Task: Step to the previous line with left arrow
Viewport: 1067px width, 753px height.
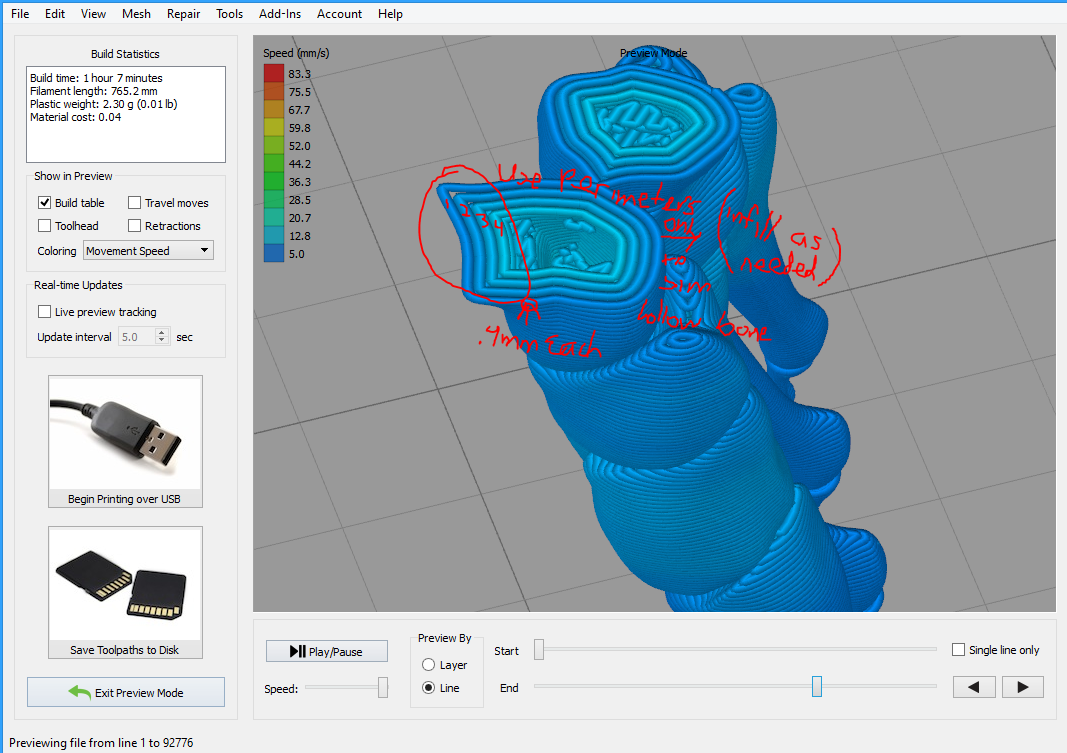Action: point(974,687)
